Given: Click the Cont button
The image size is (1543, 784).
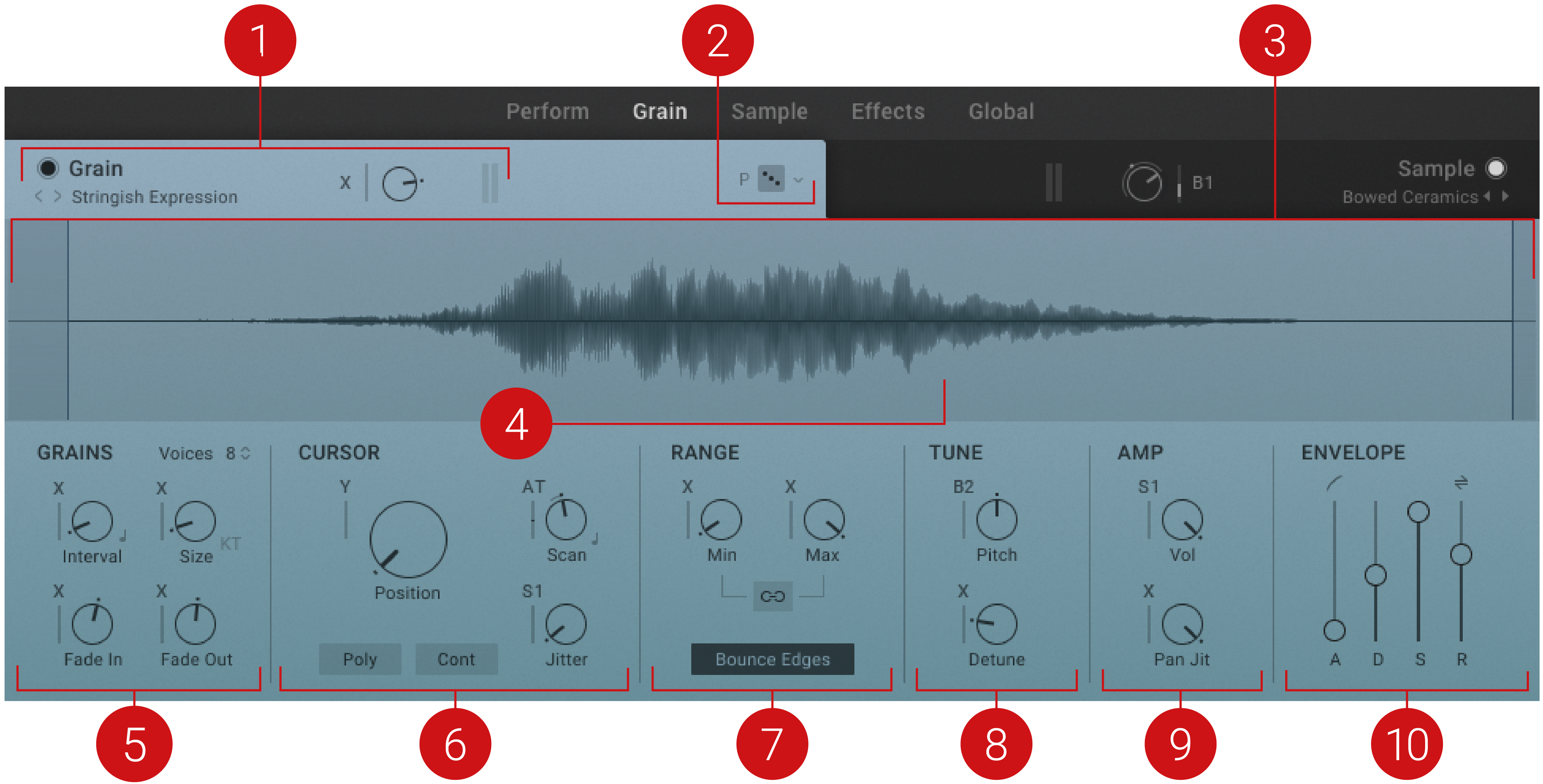Looking at the screenshot, I should pyautogui.click(x=456, y=659).
